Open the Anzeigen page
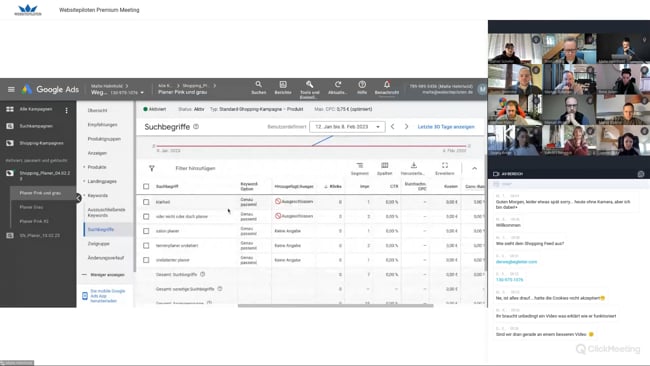This screenshot has height=366, width=650. (x=97, y=153)
